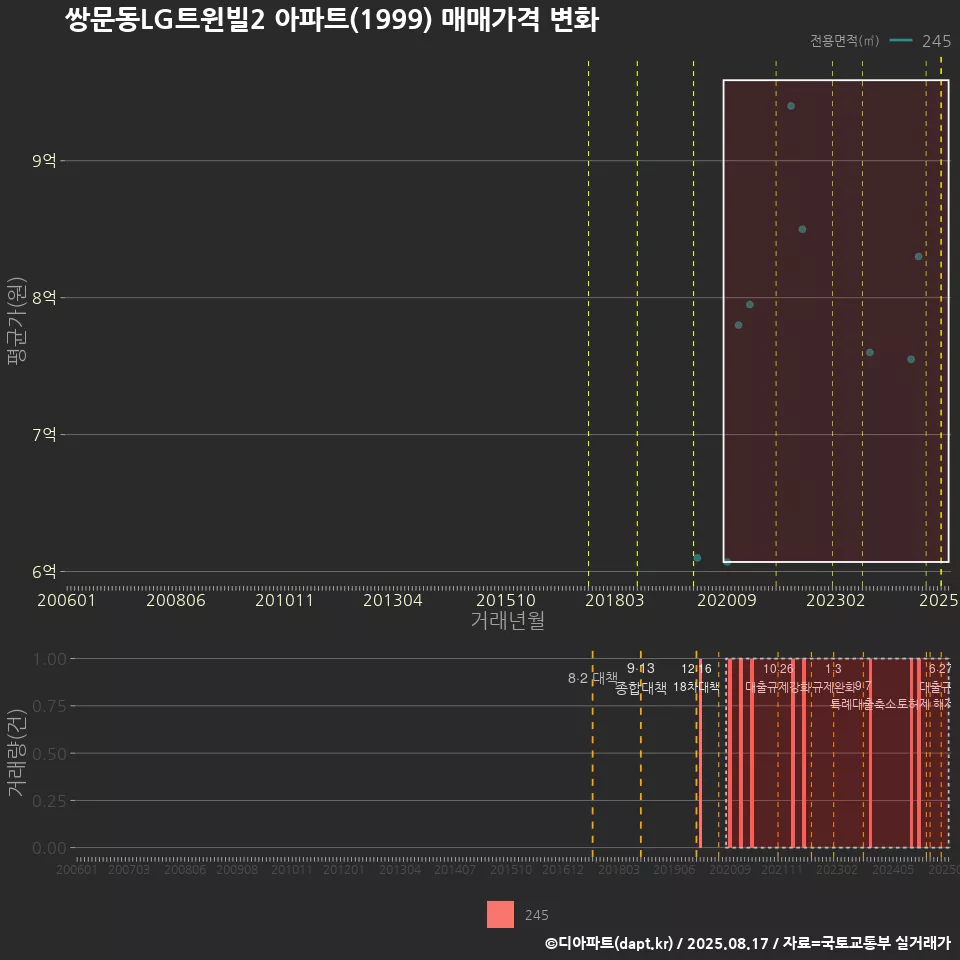Select the rightmost data point near 8.3억
The height and width of the screenshot is (960, 960).
[x=918, y=257]
